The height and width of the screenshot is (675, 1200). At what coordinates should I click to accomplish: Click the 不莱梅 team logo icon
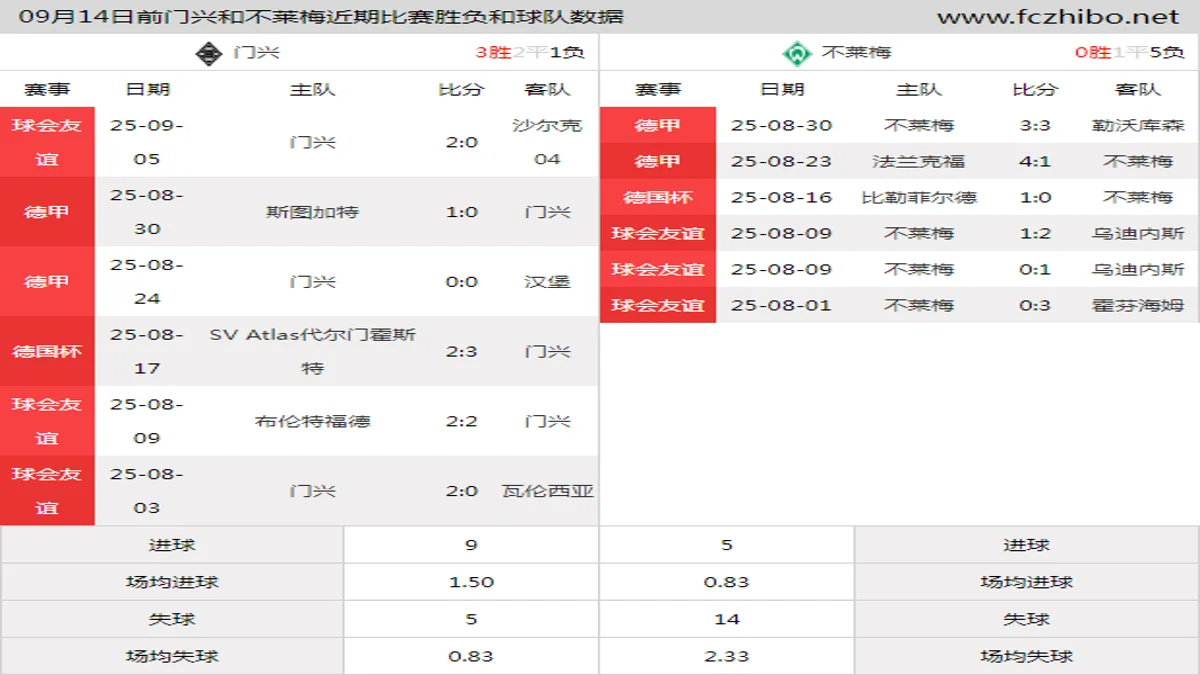pos(796,53)
